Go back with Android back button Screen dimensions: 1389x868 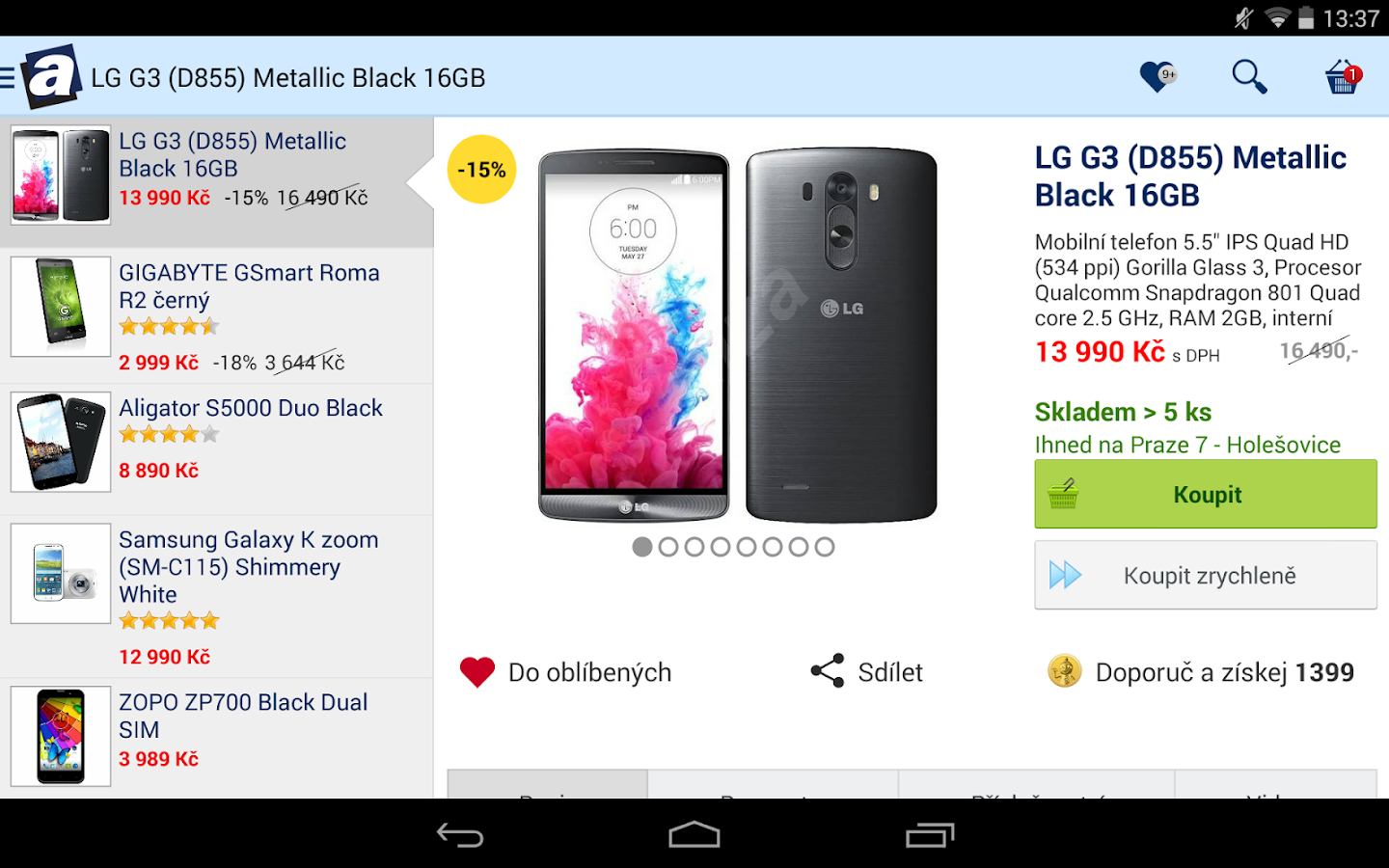coord(460,835)
